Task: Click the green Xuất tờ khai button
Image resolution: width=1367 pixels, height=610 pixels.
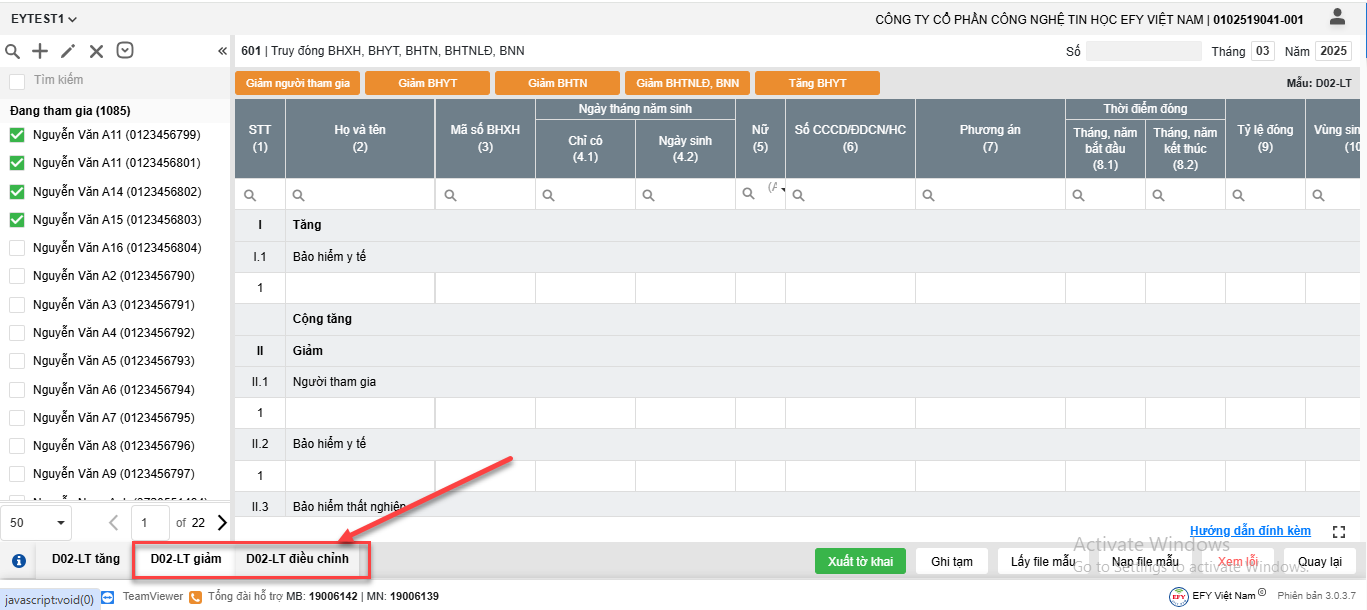Action: click(x=860, y=561)
